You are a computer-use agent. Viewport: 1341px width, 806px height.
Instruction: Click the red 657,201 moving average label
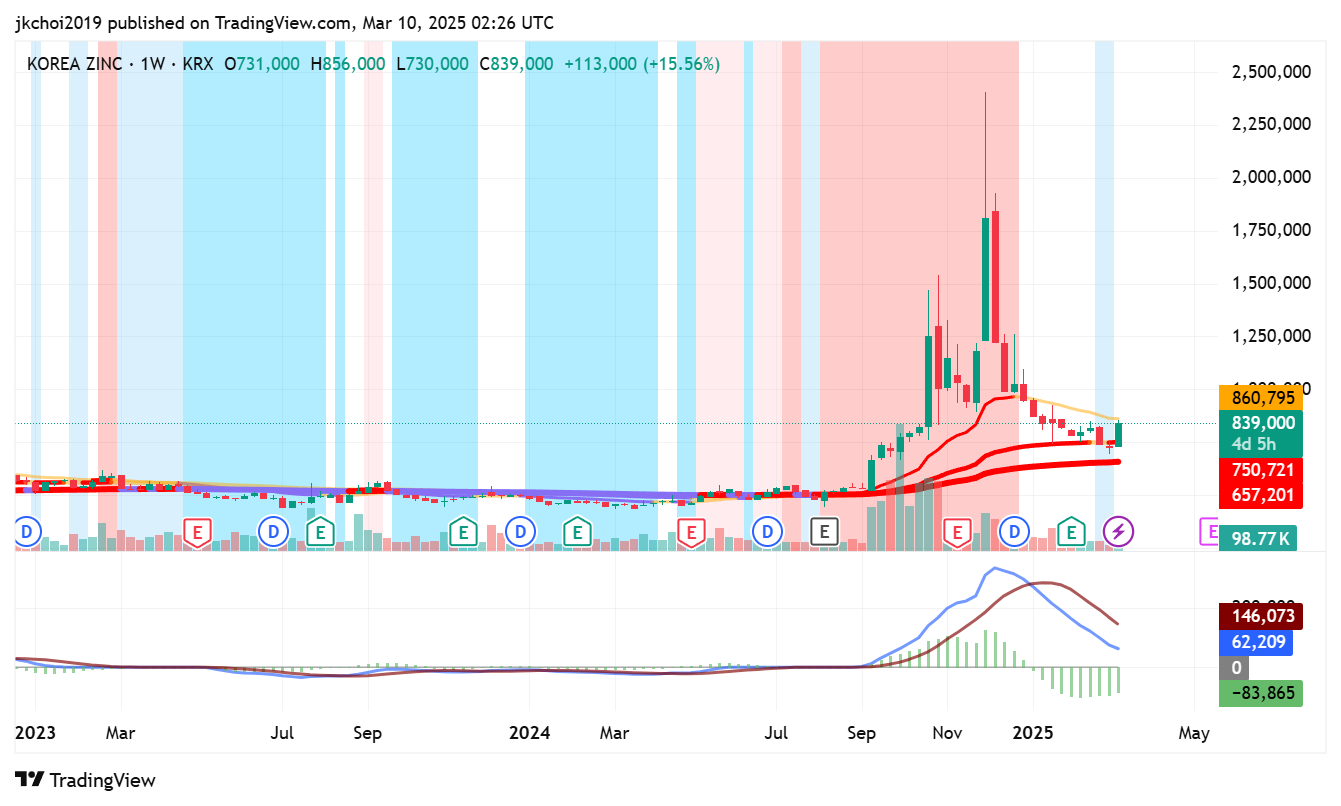point(1262,495)
